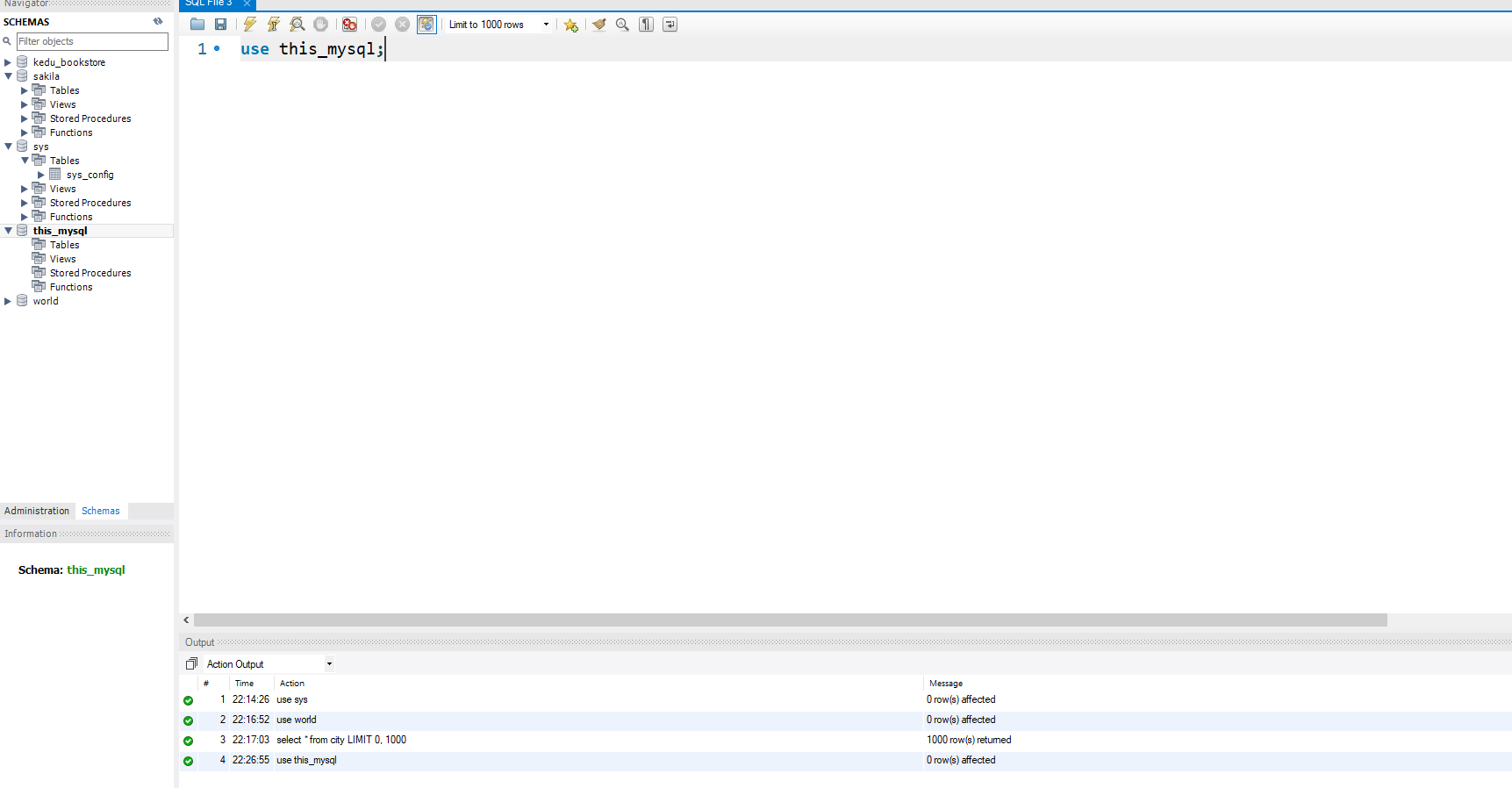
Task: Click the copy output icon beside Action Output
Action: click(x=191, y=663)
